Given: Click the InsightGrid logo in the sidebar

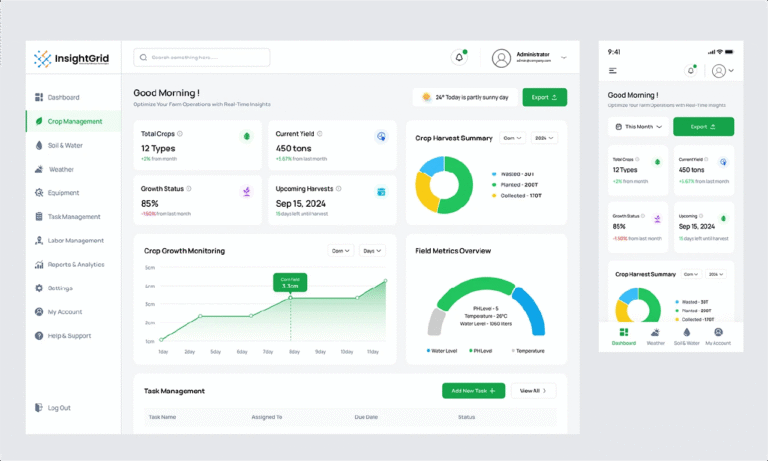Looking at the screenshot, I should [x=70, y=59].
